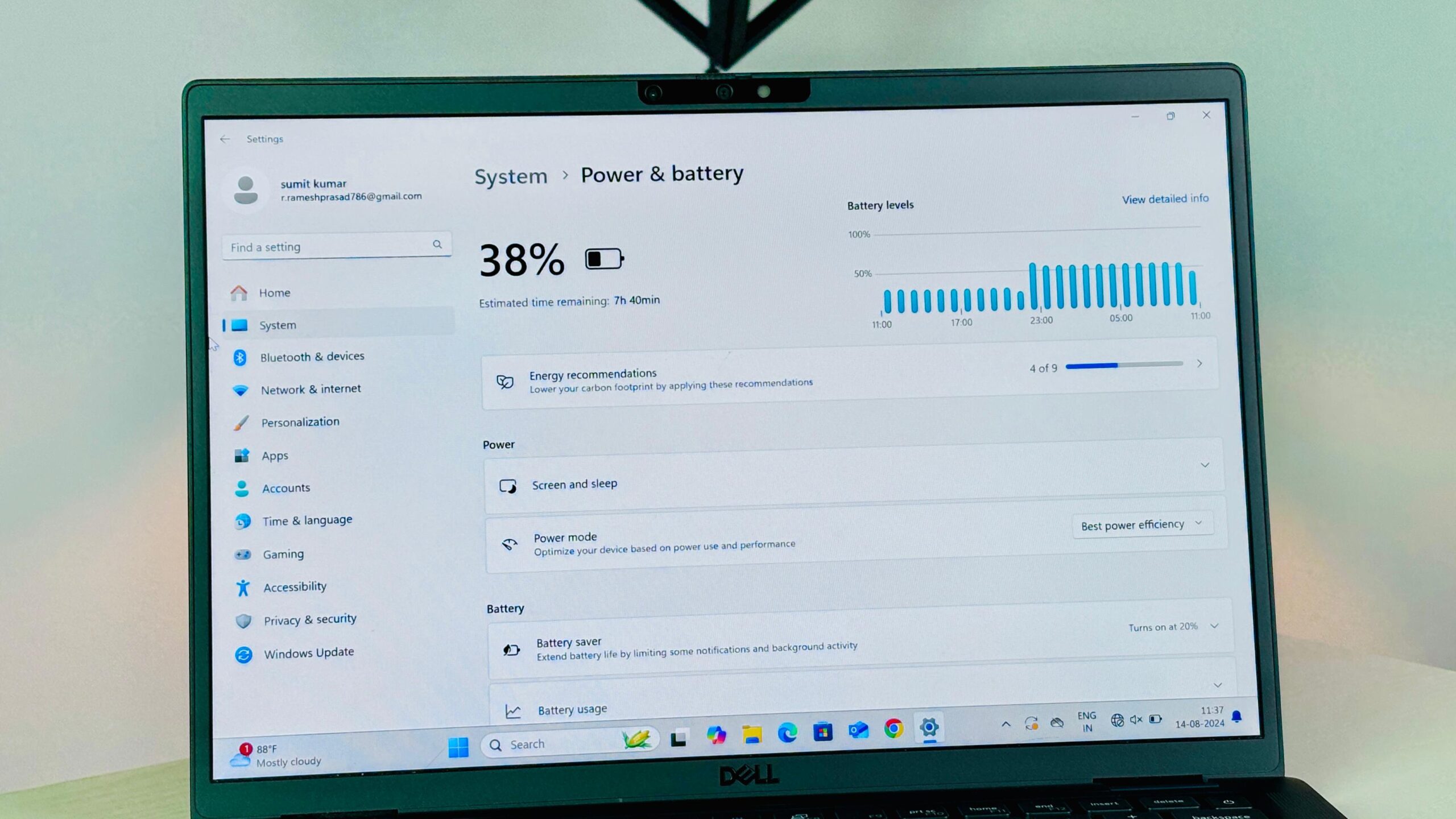Search for a setting in field
The width and height of the screenshot is (1456, 819).
(335, 247)
